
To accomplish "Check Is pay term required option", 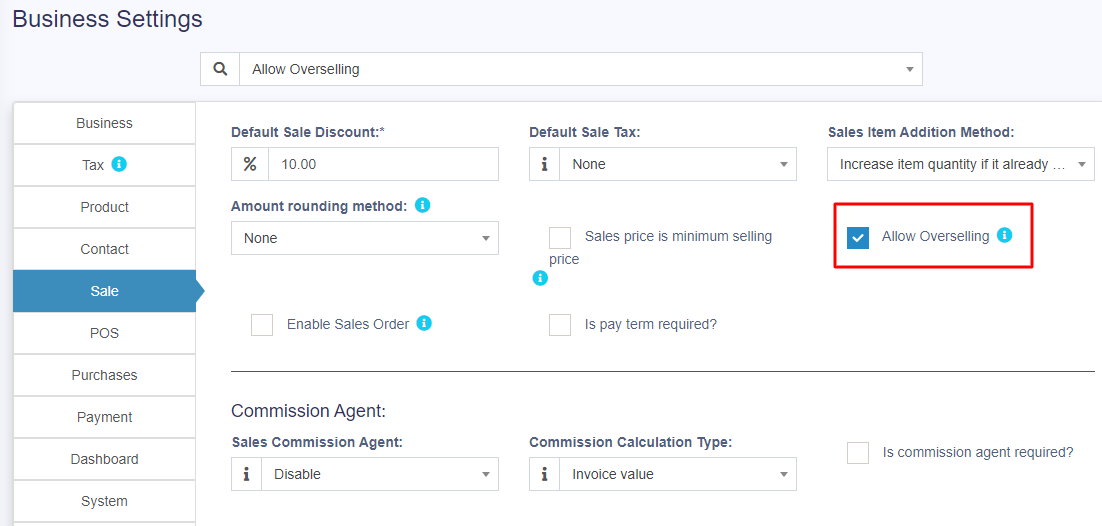I will click(x=560, y=325).
